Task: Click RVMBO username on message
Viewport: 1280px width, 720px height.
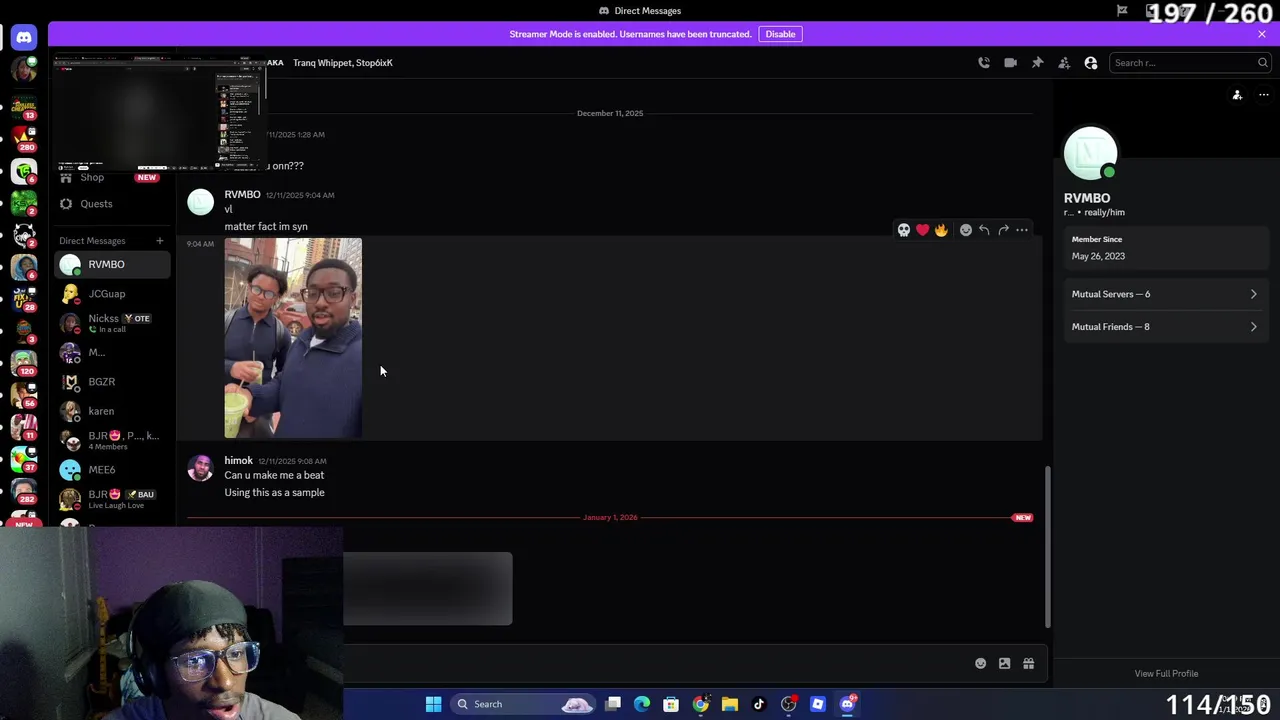Action: [x=242, y=195]
